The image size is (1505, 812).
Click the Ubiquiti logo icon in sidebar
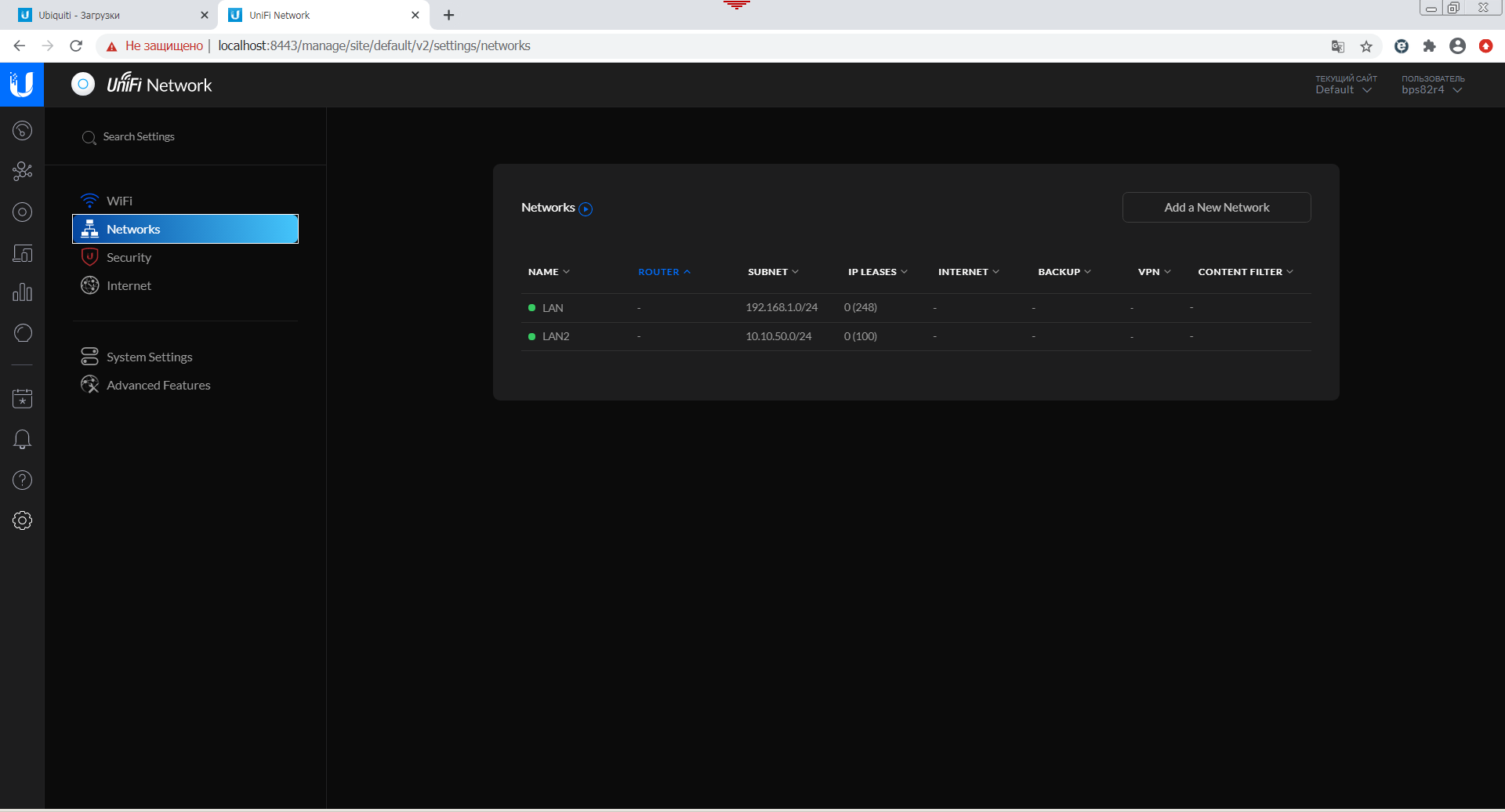tap(22, 85)
